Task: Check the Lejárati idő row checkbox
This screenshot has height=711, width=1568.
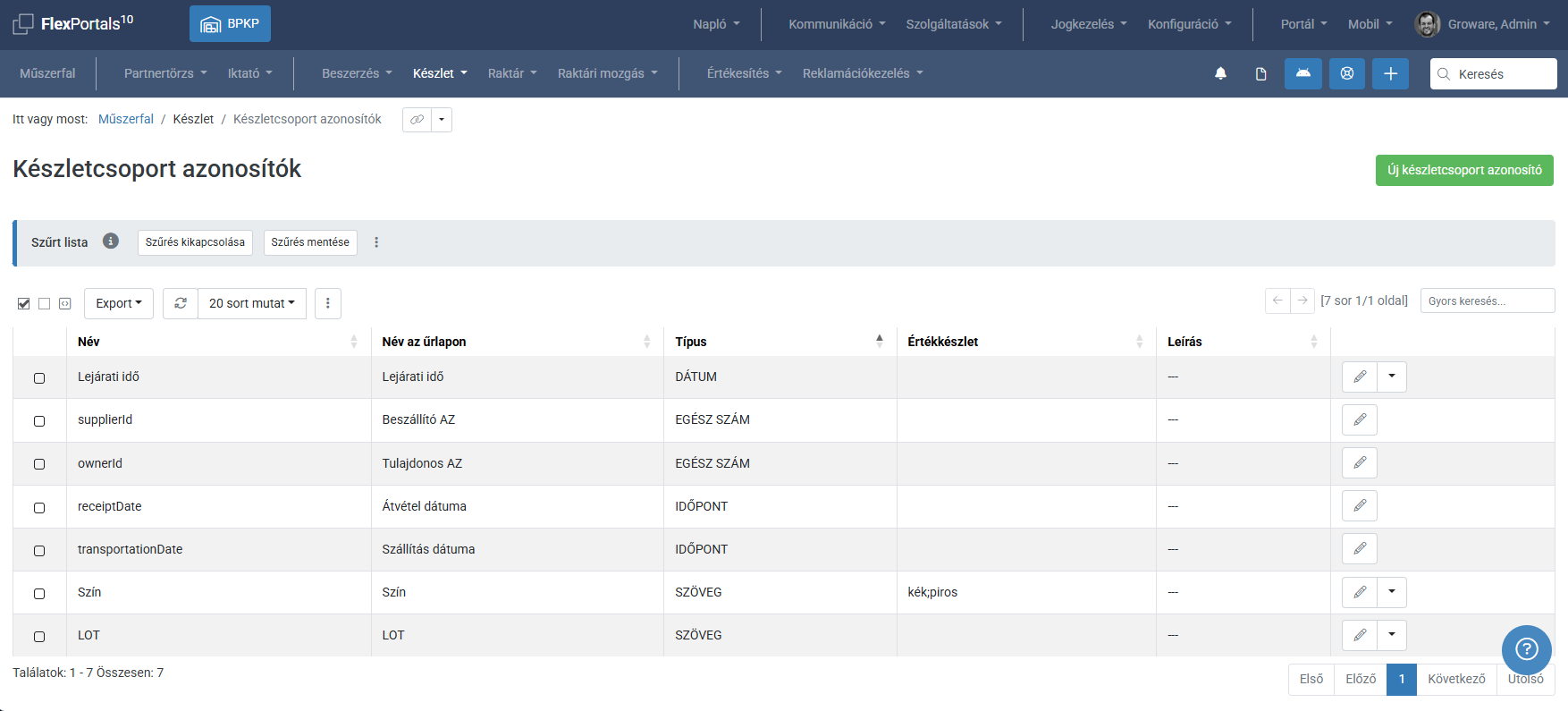Action: click(x=39, y=378)
